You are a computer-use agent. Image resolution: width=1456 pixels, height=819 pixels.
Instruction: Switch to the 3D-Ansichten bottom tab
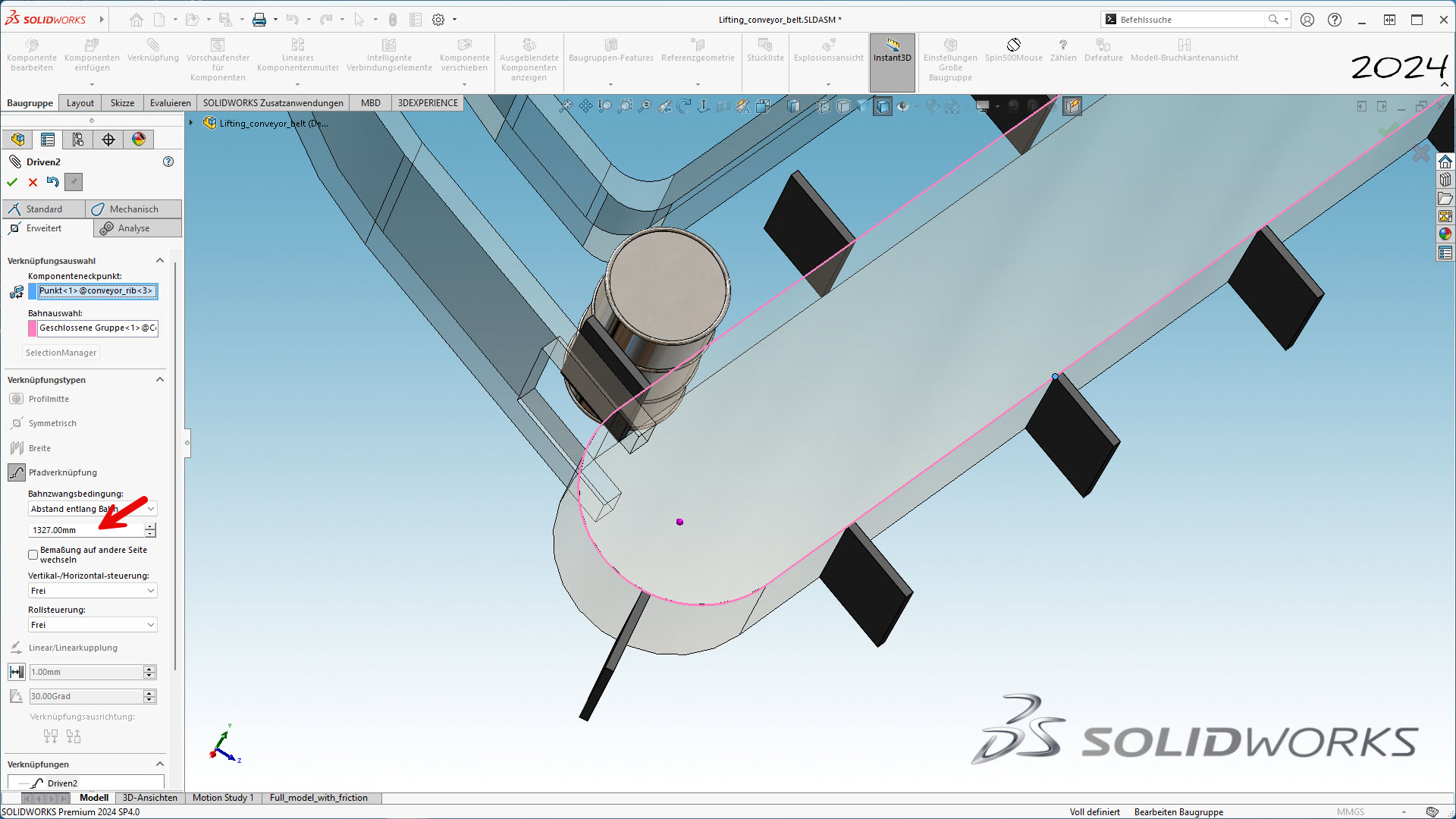(150, 798)
